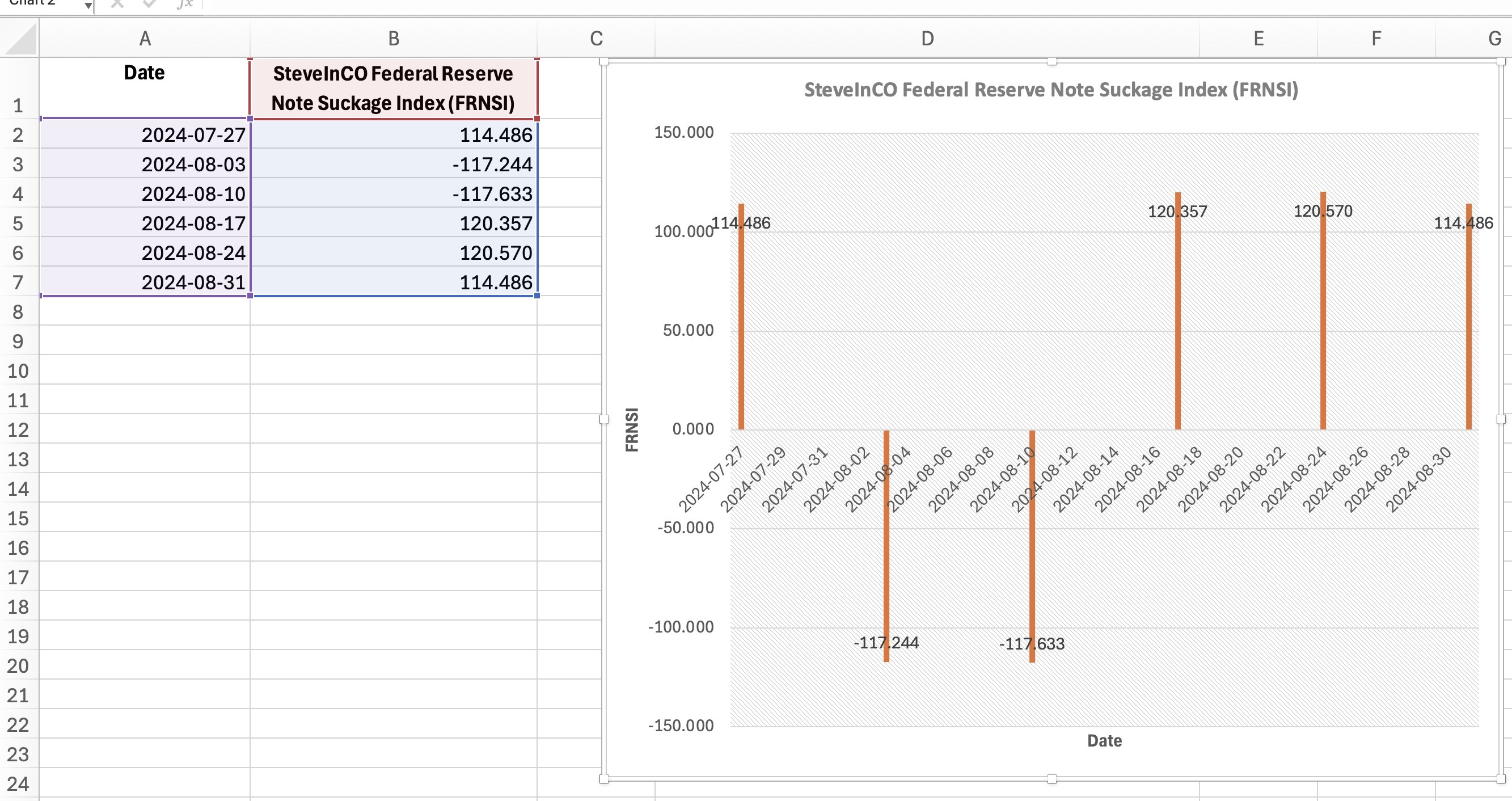Select cell with date 2024-08-17
This screenshot has width=1512, height=801.
click(145, 223)
